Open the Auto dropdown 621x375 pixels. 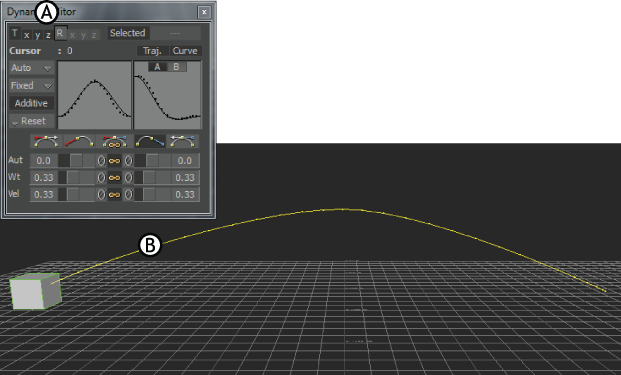pos(31,68)
